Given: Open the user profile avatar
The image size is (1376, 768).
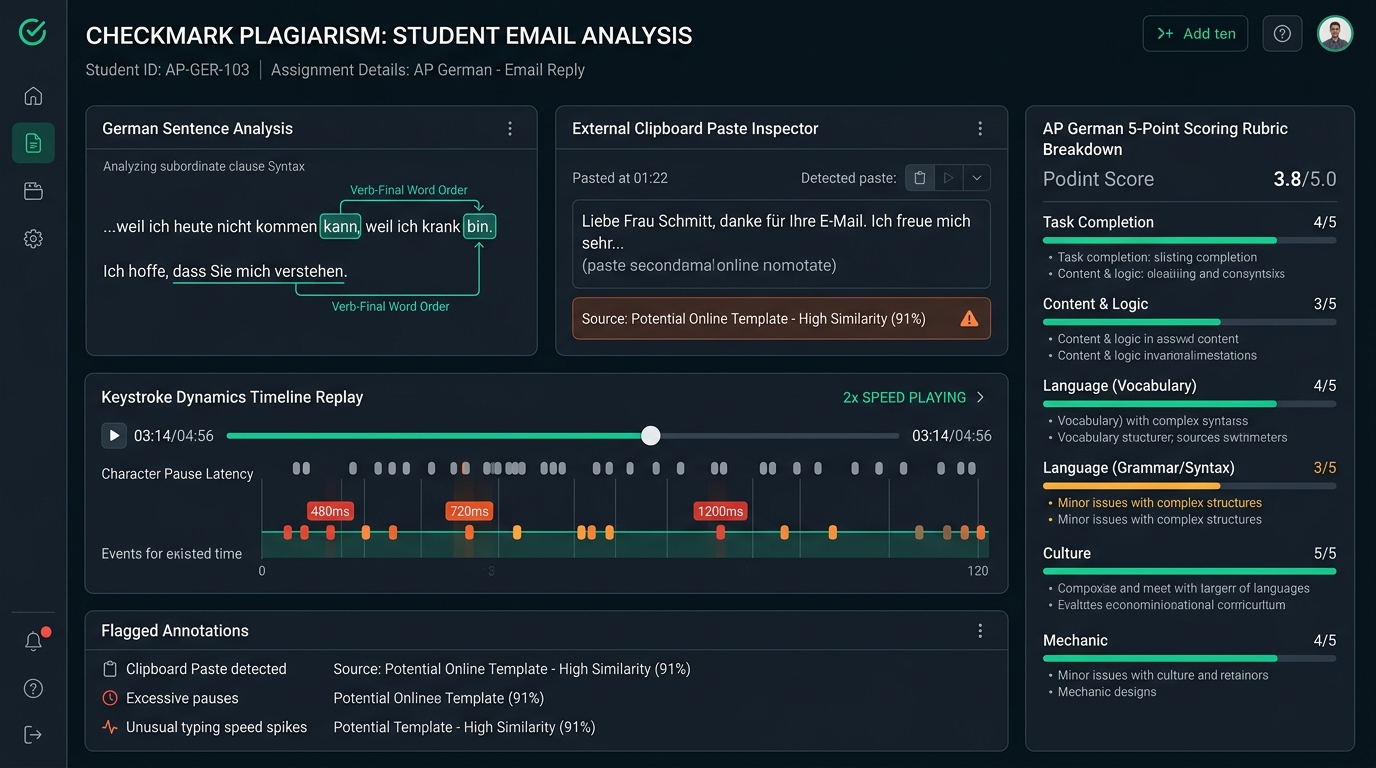Looking at the screenshot, I should click(1335, 33).
